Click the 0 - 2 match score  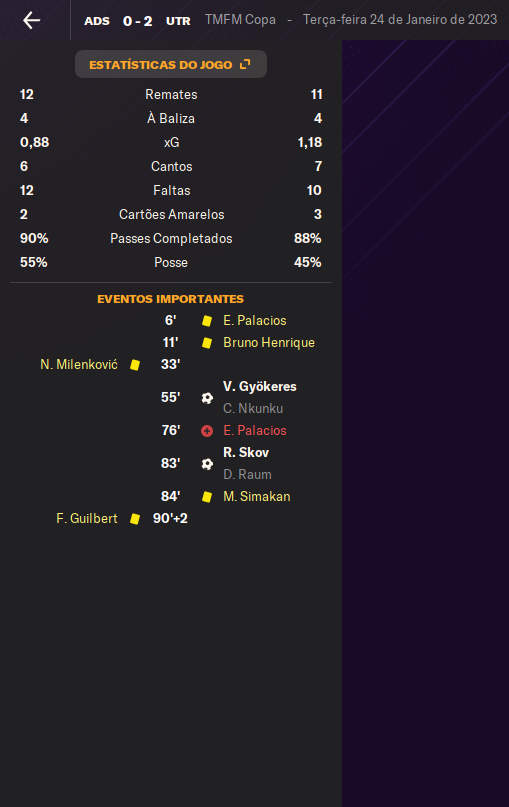pyautogui.click(x=137, y=21)
